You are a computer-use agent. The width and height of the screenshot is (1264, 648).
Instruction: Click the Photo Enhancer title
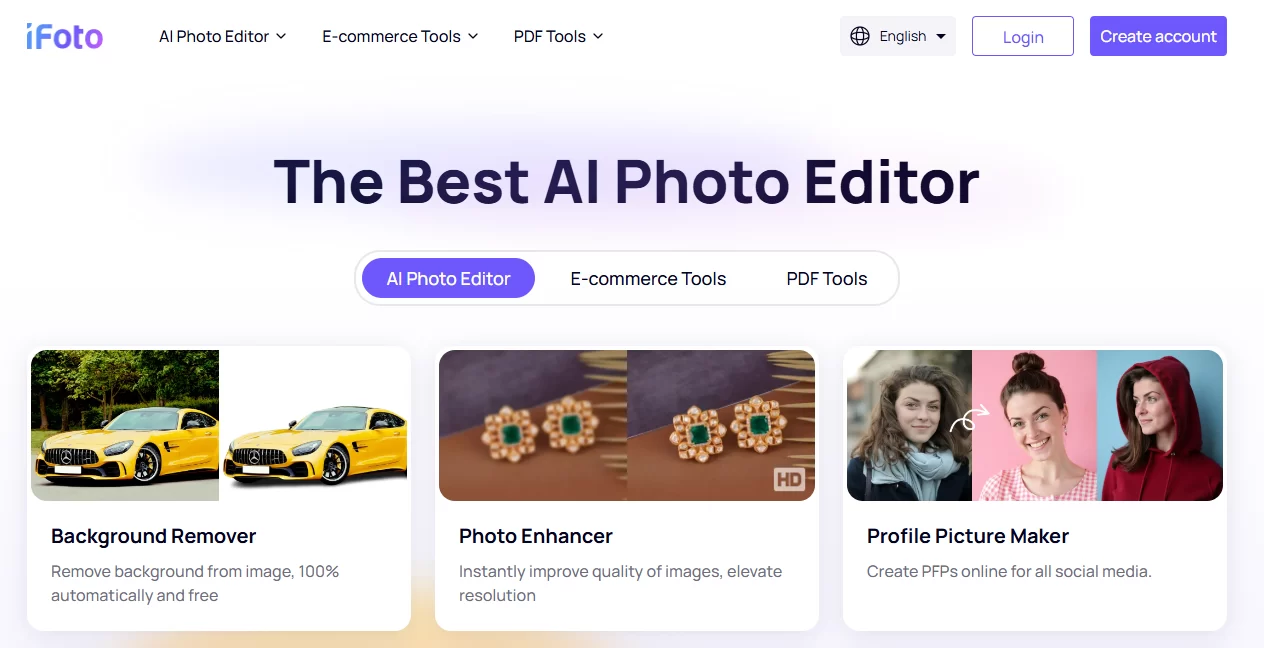(536, 536)
